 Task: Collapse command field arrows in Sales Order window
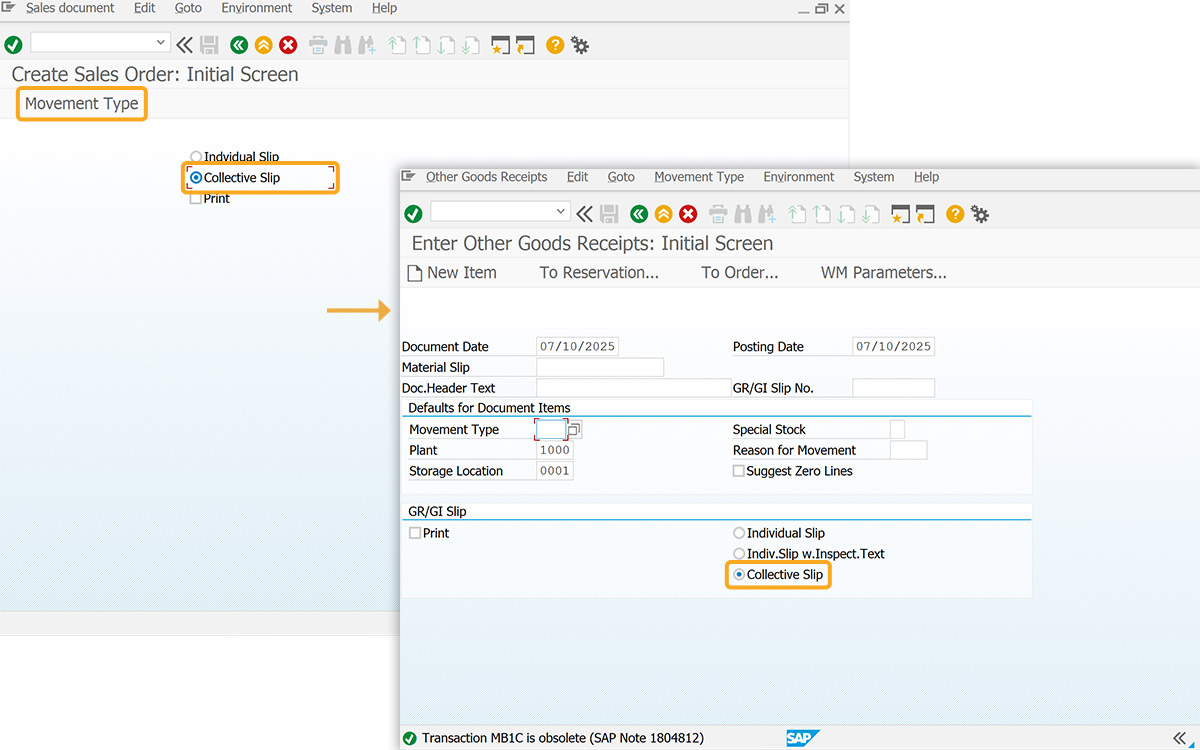point(185,45)
